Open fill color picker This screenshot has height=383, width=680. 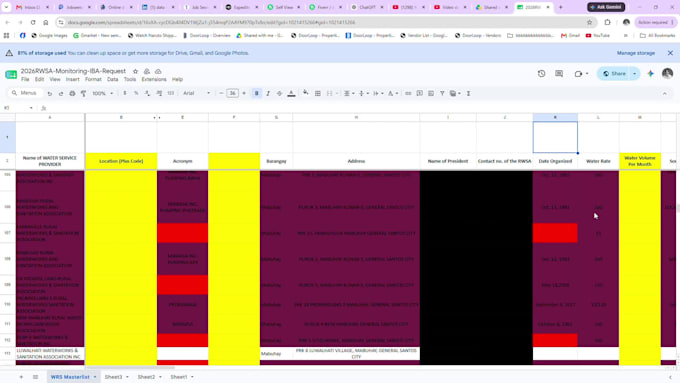coord(306,93)
